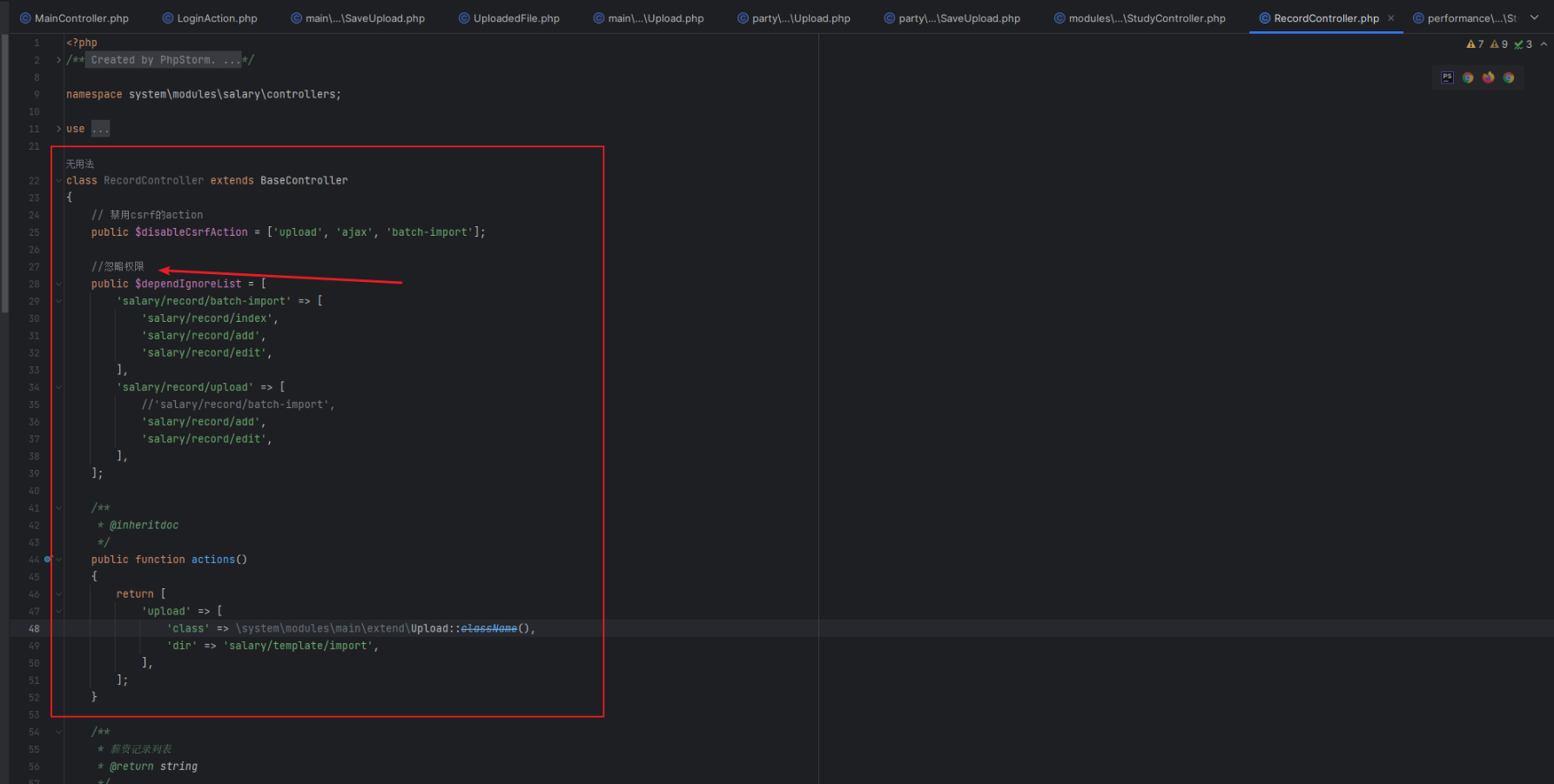Click the $disableCsrfAction property
Screen dimensions: 1554x784
click(x=192, y=232)
